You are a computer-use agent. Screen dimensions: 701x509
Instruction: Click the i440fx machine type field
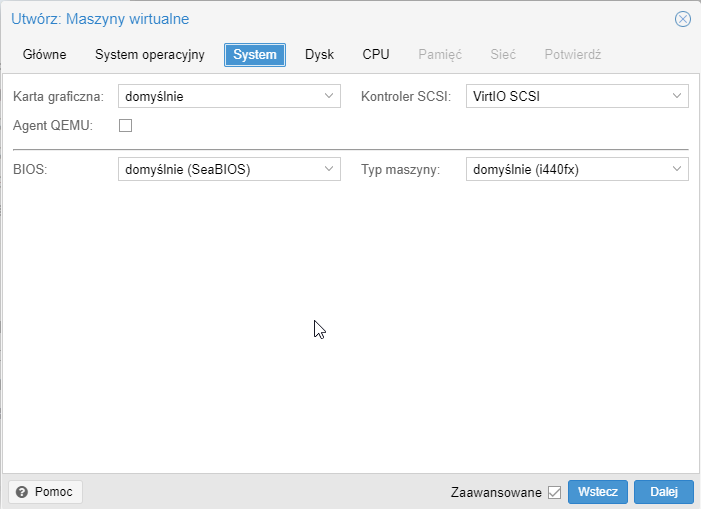[x=565, y=170]
